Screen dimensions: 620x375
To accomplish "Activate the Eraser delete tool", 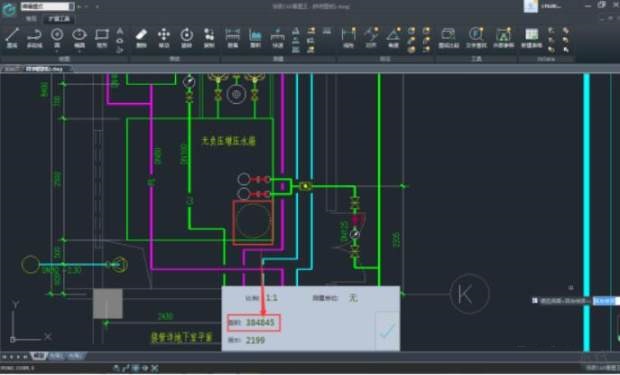I will click(x=141, y=38).
